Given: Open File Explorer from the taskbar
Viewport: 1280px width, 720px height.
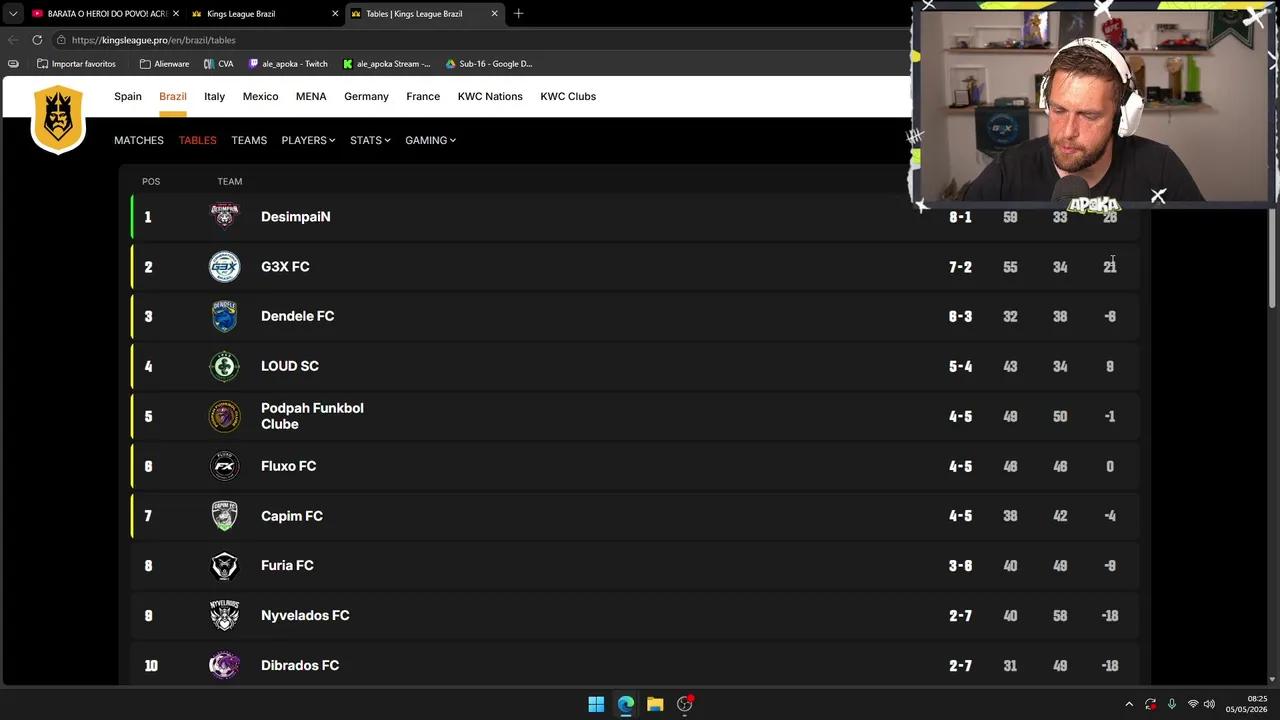Looking at the screenshot, I should pyautogui.click(x=655, y=704).
